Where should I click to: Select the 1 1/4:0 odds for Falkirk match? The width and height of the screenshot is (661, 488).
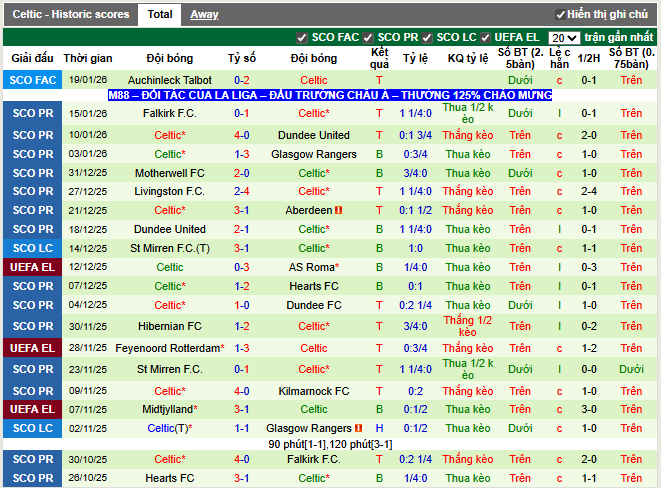(x=415, y=113)
